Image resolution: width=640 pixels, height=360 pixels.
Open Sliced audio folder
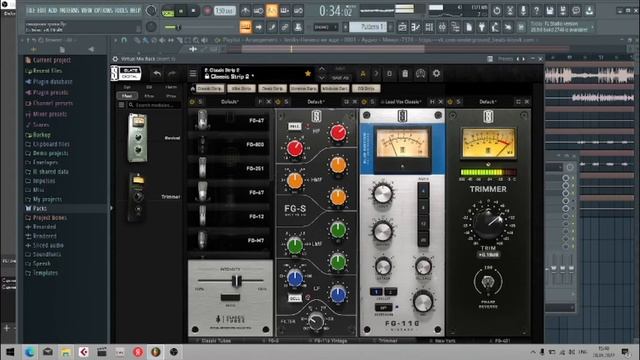48,245
